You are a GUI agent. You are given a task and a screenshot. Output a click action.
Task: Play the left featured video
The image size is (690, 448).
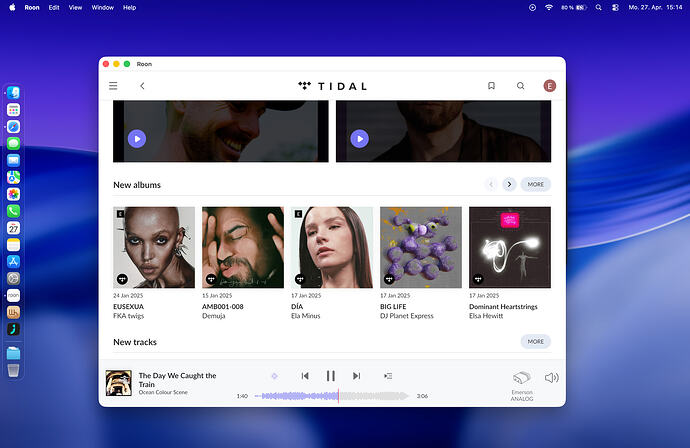pos(137,139)
